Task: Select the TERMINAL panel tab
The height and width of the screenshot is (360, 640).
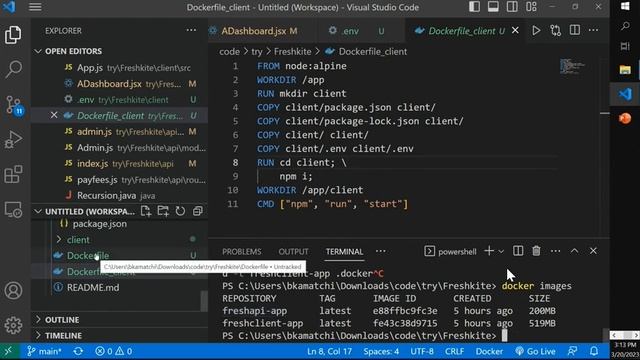Action: [344, 251]
